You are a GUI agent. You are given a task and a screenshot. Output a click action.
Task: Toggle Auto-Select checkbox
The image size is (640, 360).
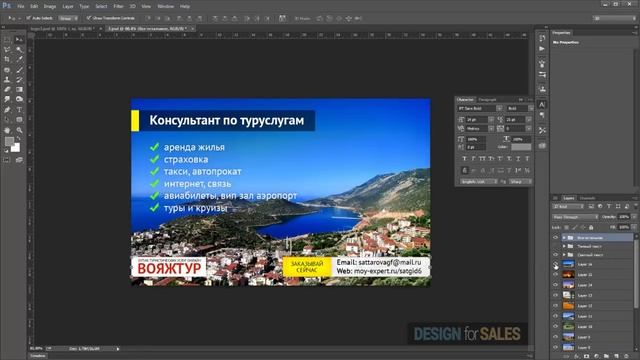coord(28,18)
